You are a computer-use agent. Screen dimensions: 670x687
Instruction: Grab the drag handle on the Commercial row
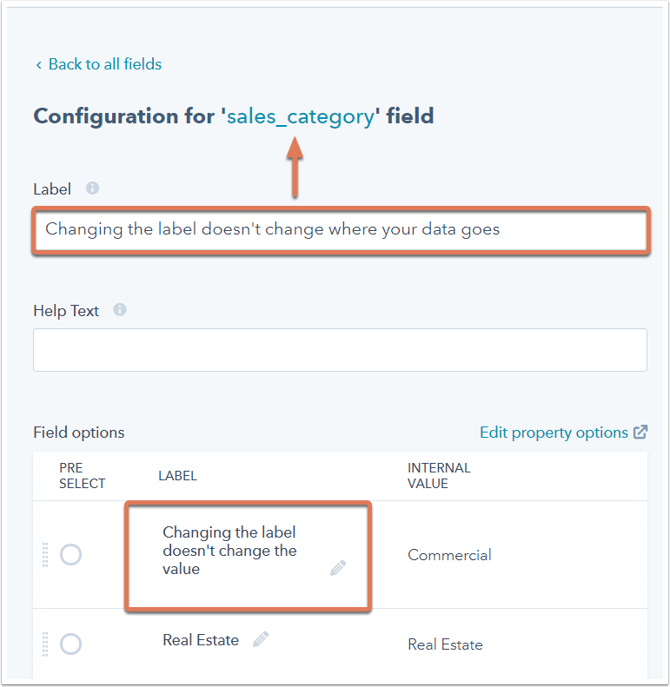45,555
